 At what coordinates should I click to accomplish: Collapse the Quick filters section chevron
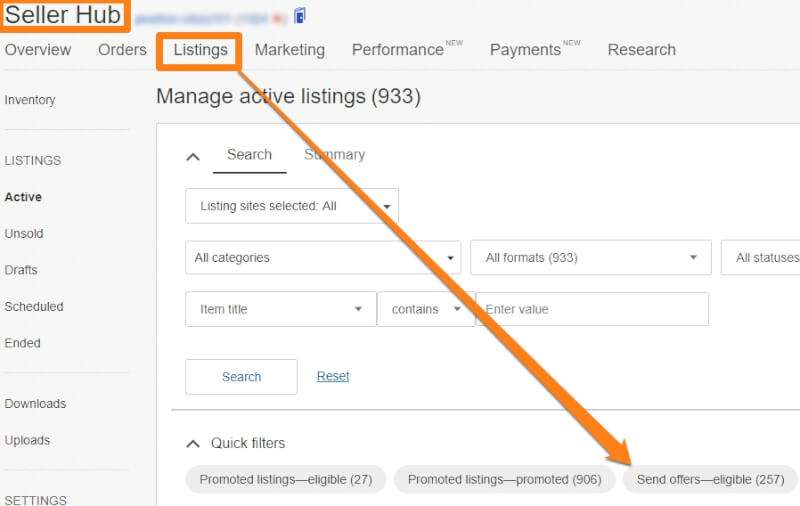click(193, 444)
